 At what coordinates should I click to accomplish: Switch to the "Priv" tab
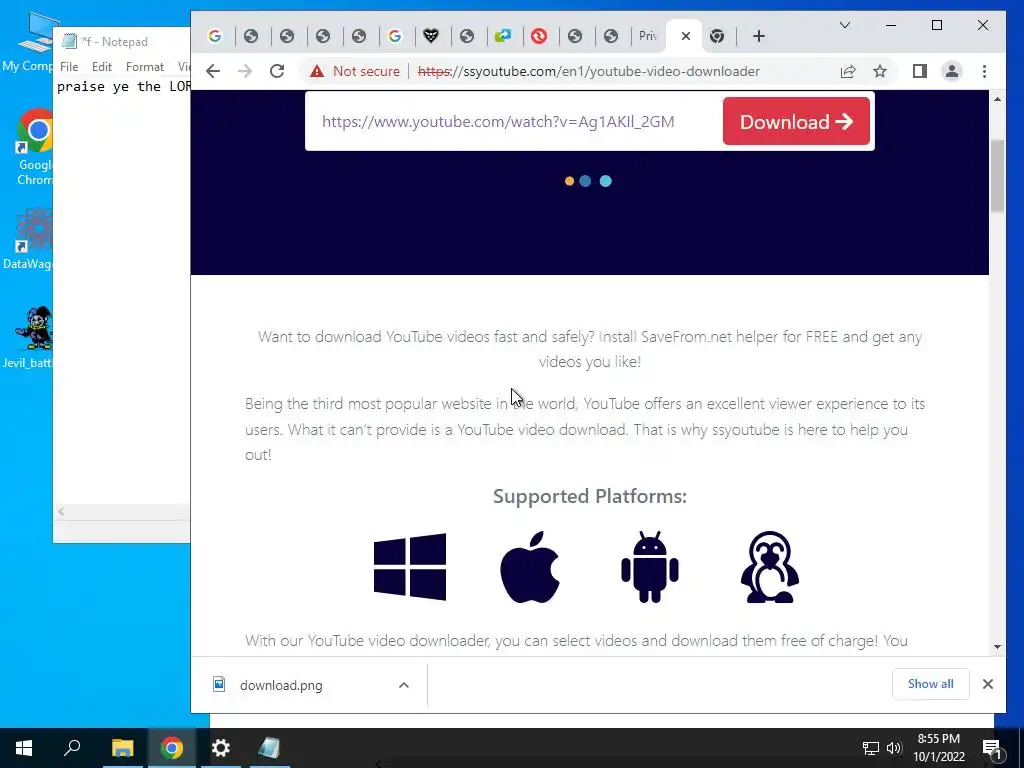[647, 37]
